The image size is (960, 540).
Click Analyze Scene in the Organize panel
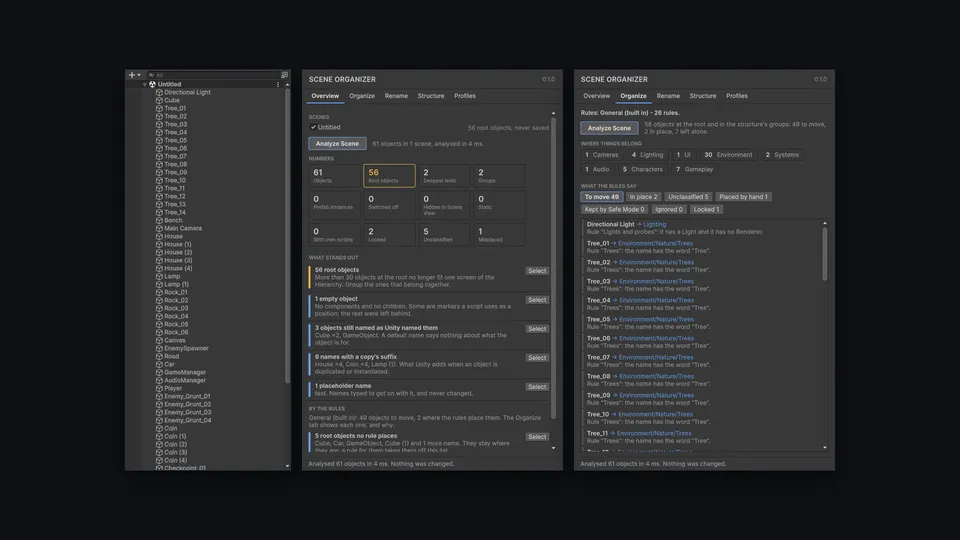[609, 128]
